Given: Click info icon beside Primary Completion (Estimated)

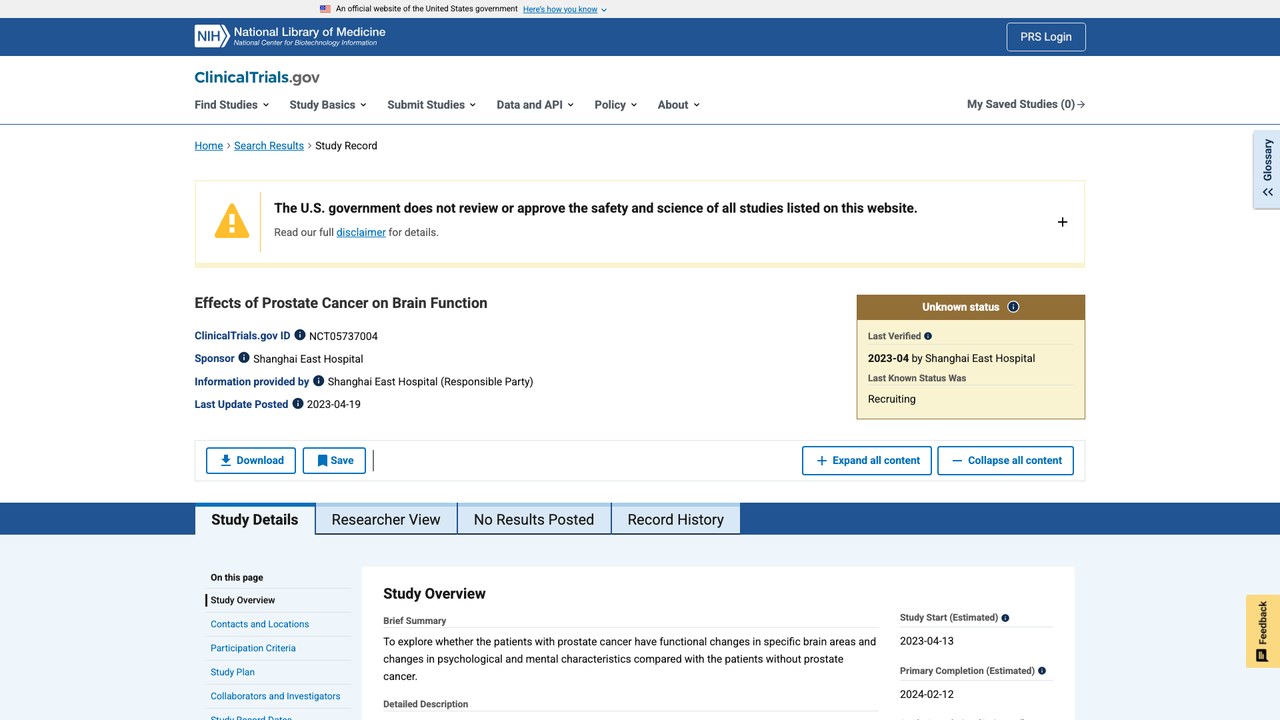Looking at the screenshot, I should [x=1042, y=671].
